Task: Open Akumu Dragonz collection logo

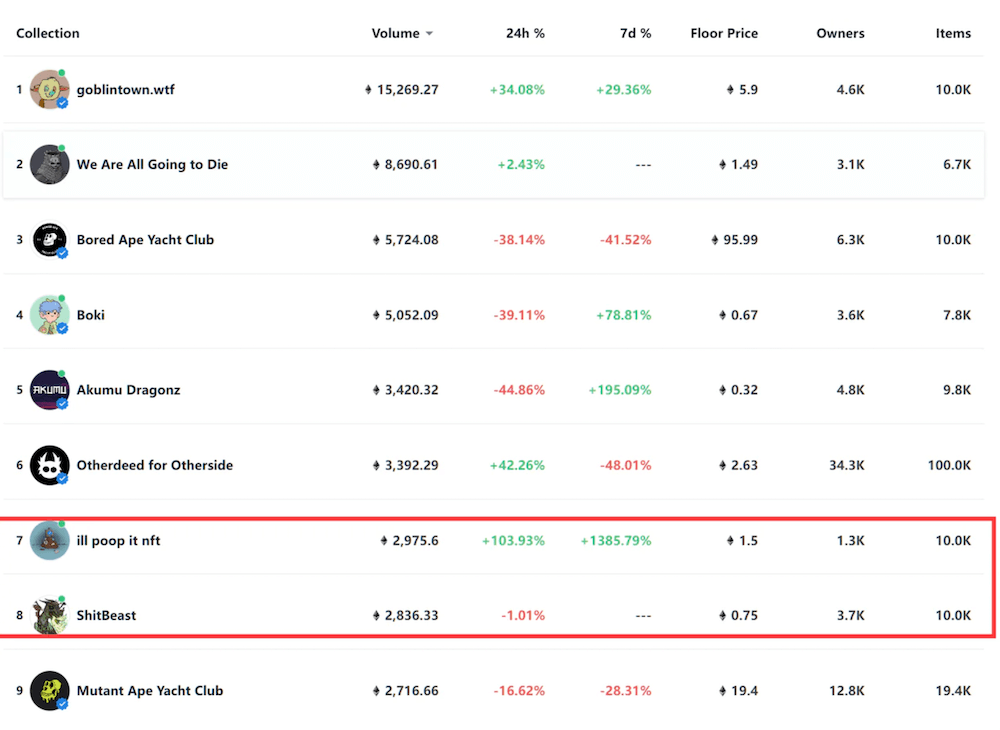Action: click(50, 390)
